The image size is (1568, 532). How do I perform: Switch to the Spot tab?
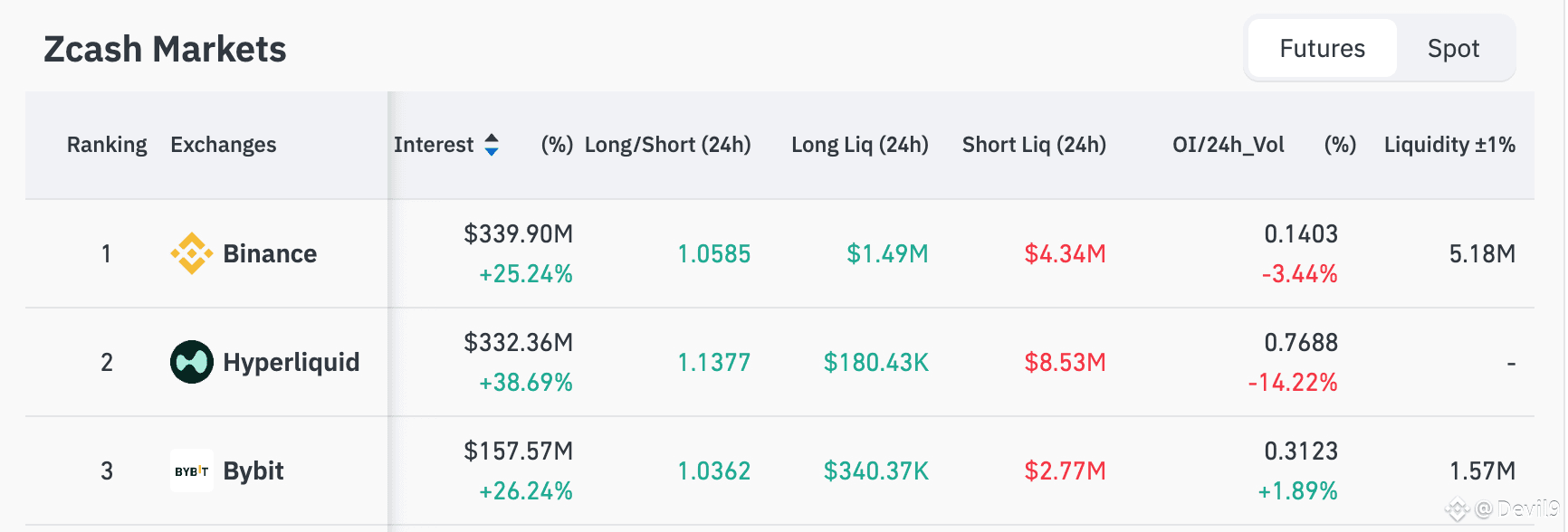click(1453, 49)
